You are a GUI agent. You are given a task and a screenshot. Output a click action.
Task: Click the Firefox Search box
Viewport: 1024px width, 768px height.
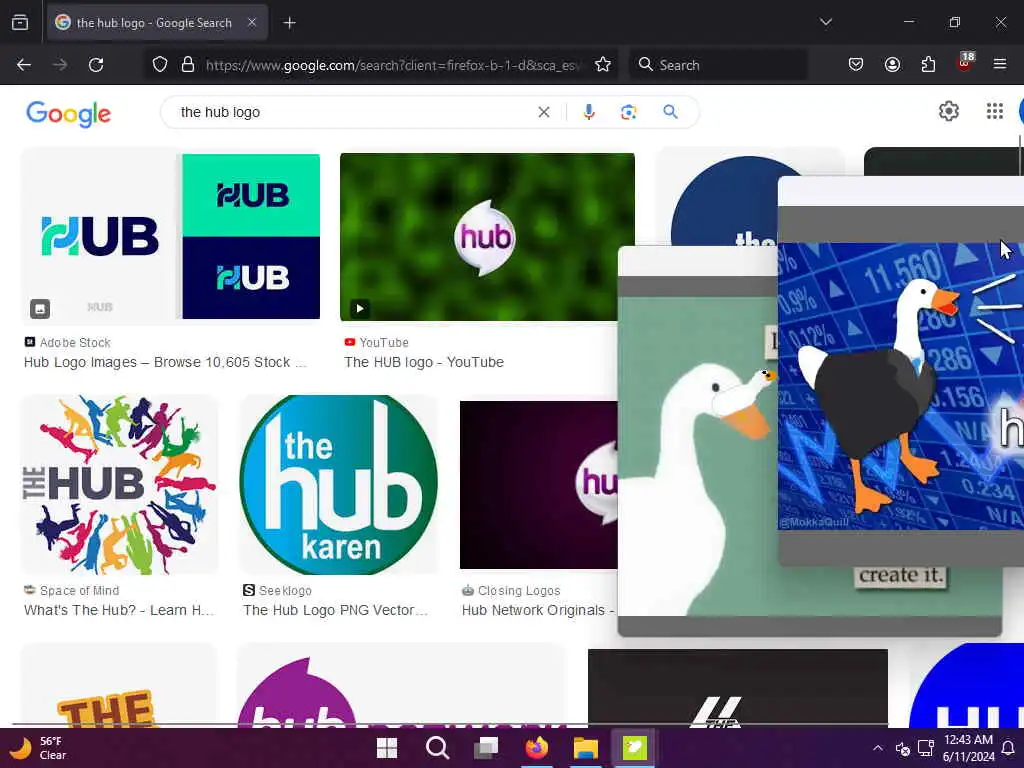pyautogui.click(x=718, y=65)
